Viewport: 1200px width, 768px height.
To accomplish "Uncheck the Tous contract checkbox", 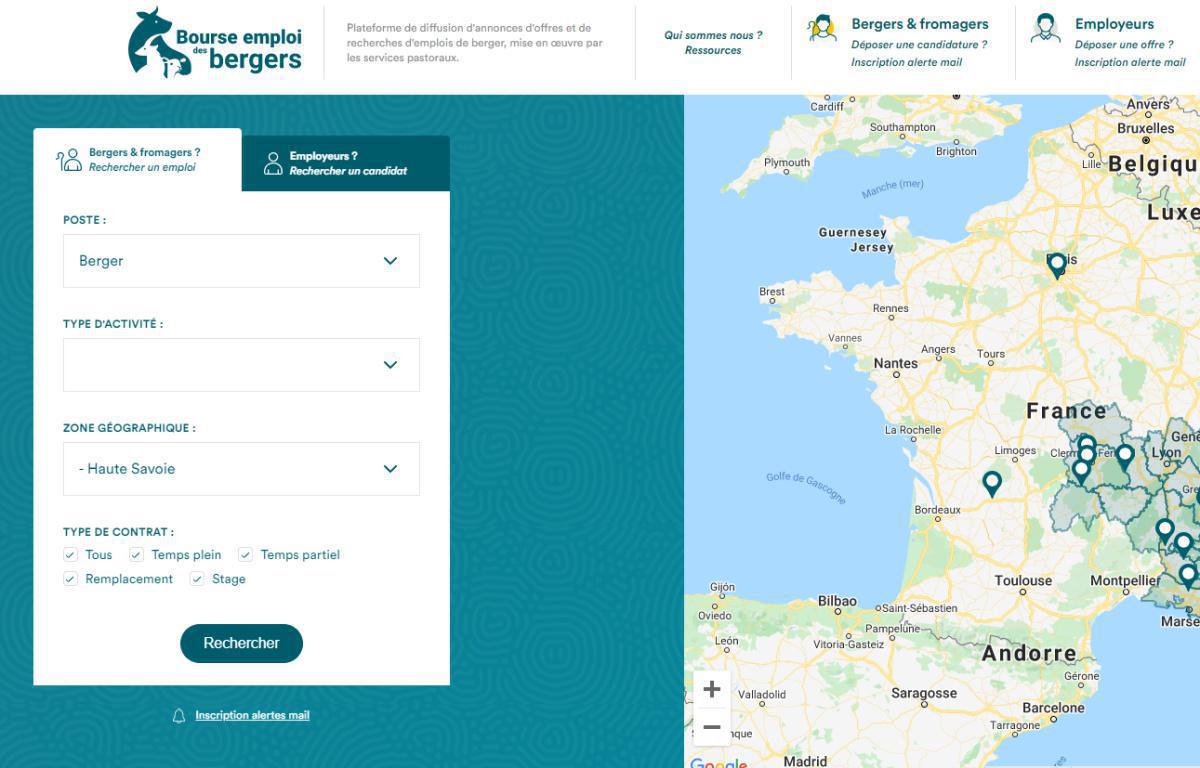I will pyautogui.click(x=70, y=554).
